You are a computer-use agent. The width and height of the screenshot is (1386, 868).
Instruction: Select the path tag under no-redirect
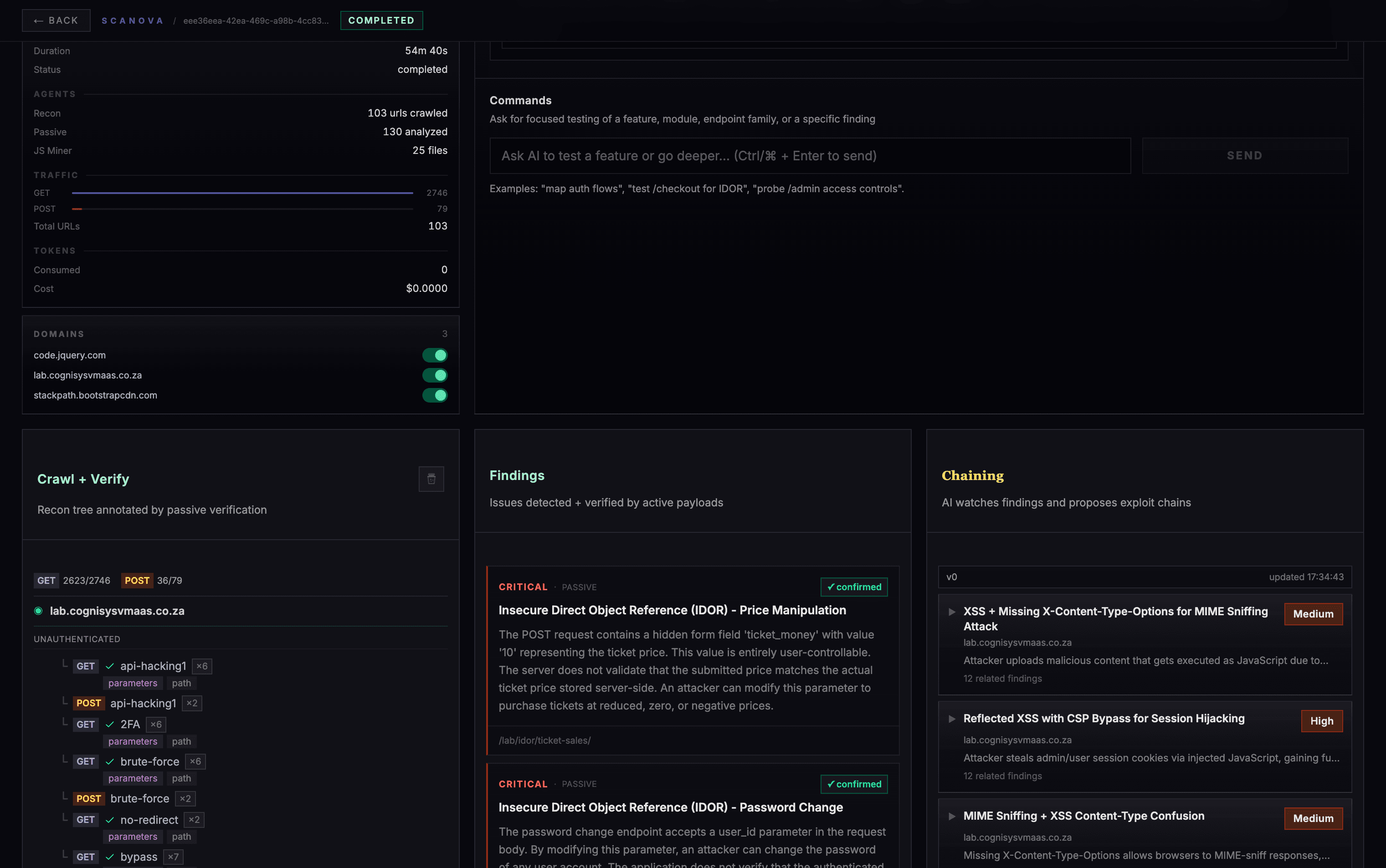pos(181,837)
